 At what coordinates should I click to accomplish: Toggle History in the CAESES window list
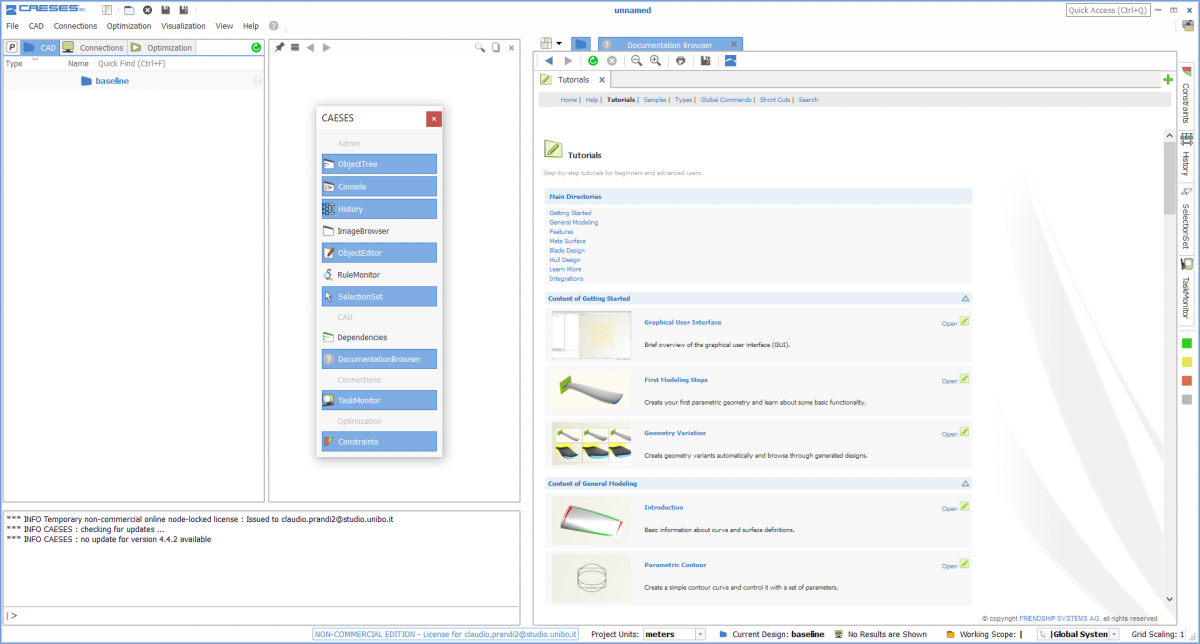pyautogui.click(x=379, y=209)
